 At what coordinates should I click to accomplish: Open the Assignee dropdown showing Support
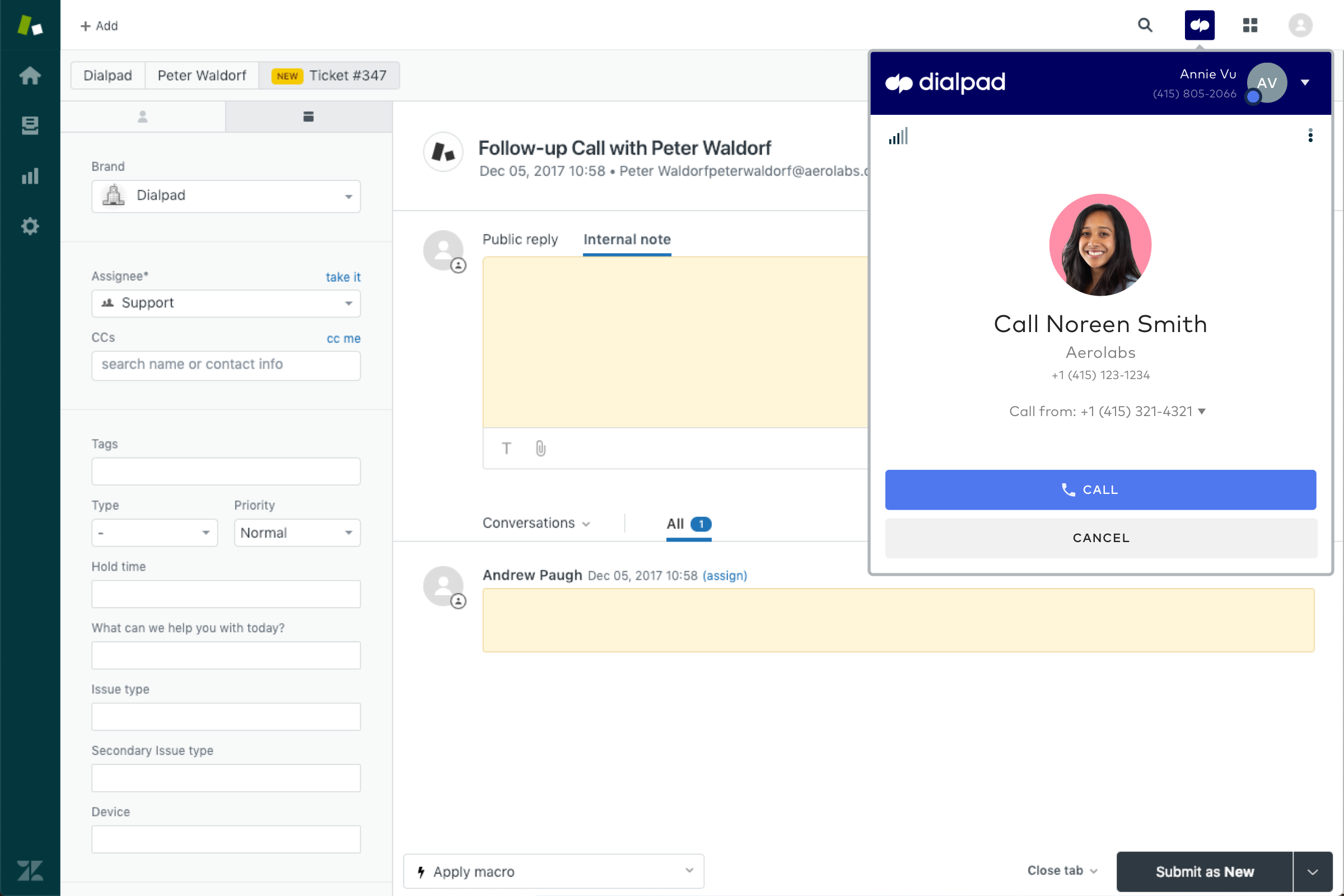226,303
